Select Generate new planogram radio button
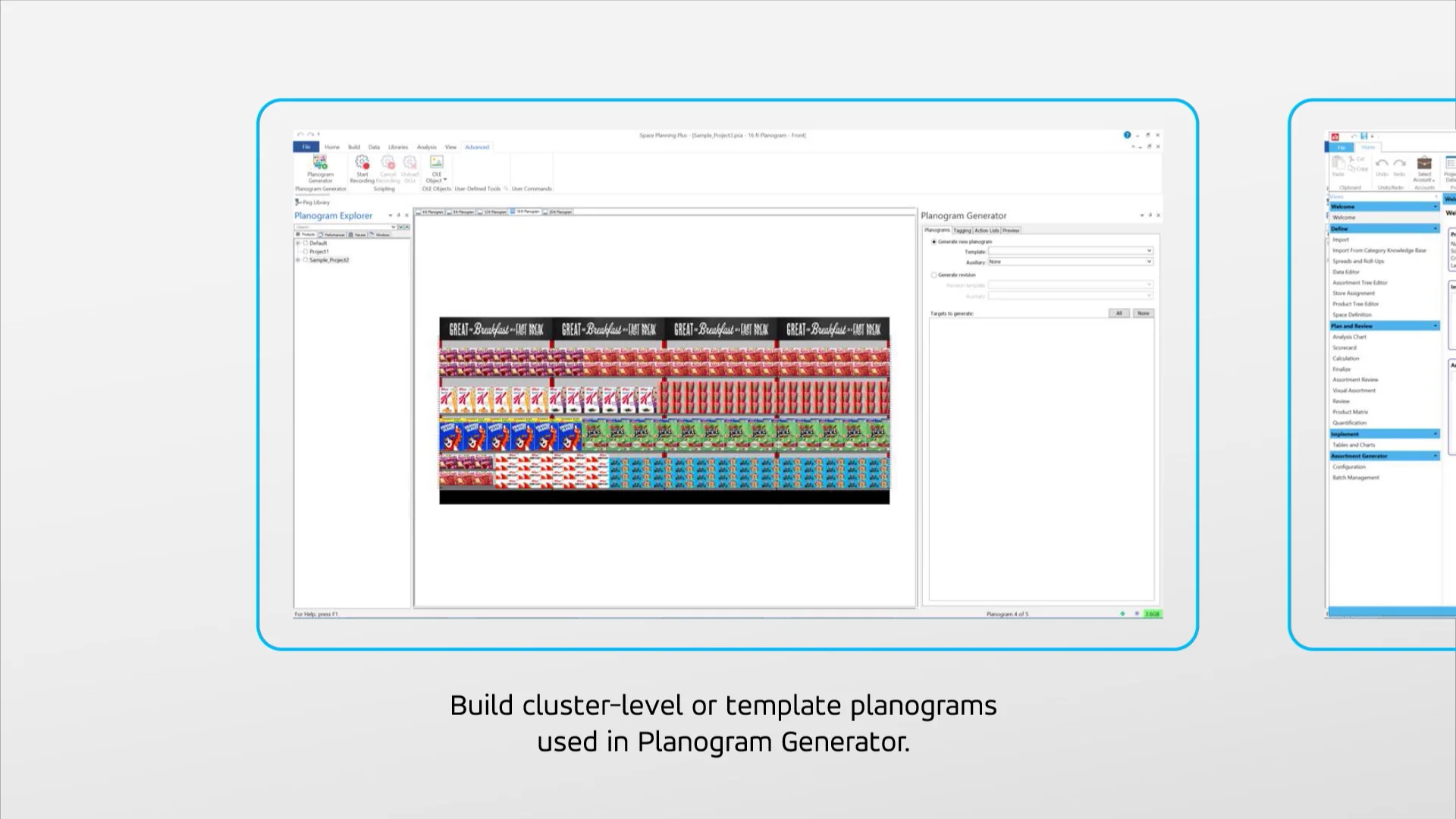The height and width of the screenshot is (819, 1456). 934,242
